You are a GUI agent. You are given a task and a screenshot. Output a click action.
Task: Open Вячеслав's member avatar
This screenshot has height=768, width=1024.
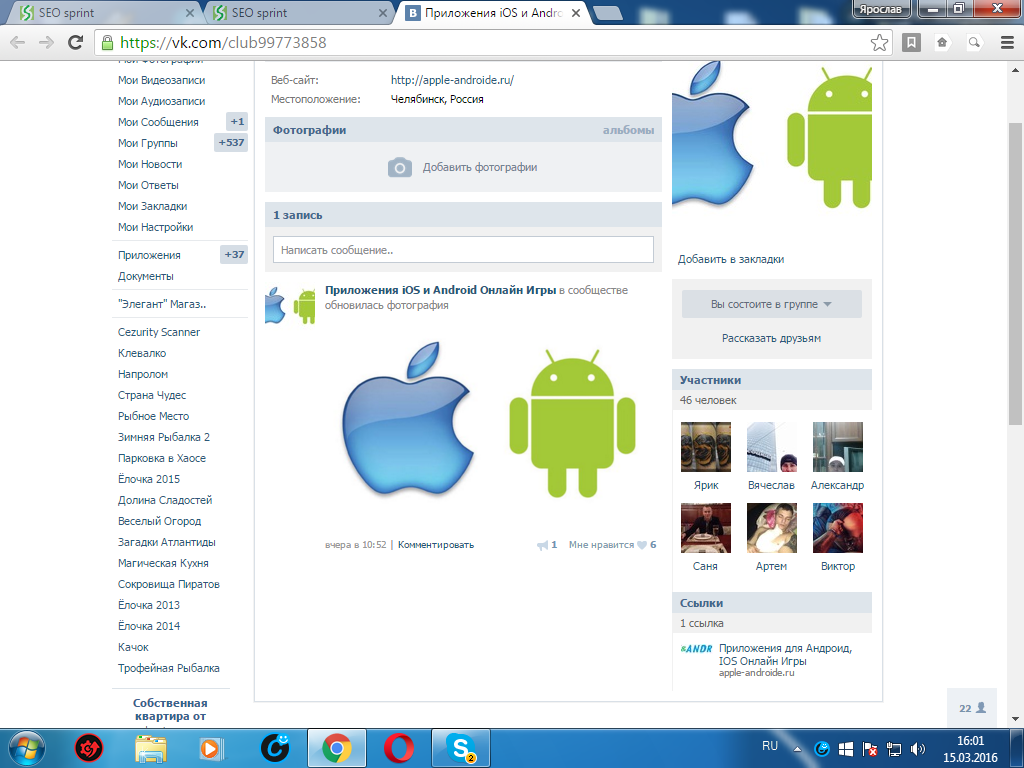click(772, 447)
